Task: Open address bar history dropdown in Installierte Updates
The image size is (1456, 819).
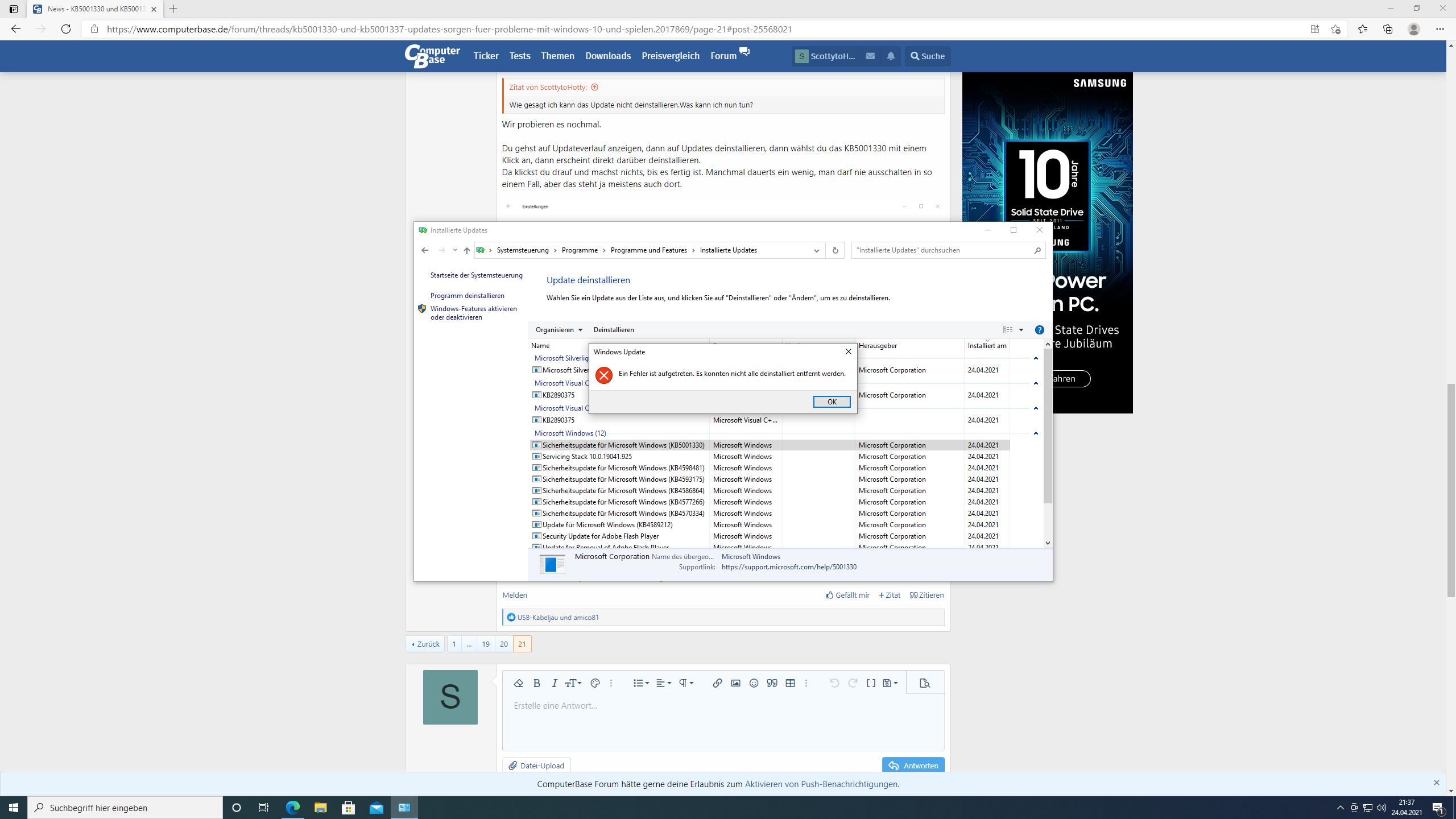Action: tap(816, 250)
